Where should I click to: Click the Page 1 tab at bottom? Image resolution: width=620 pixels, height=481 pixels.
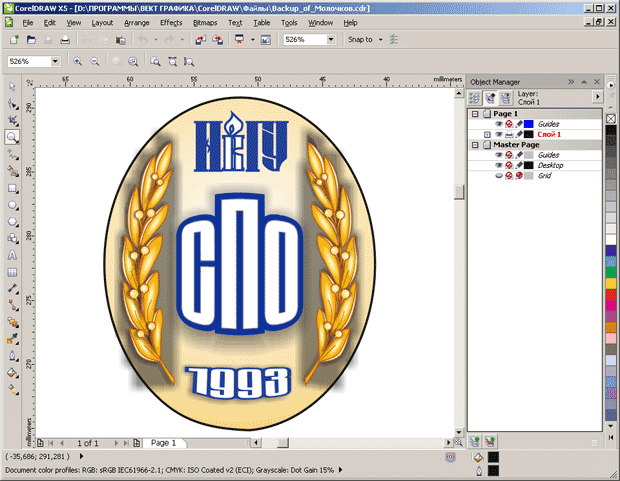coord(162,442)
